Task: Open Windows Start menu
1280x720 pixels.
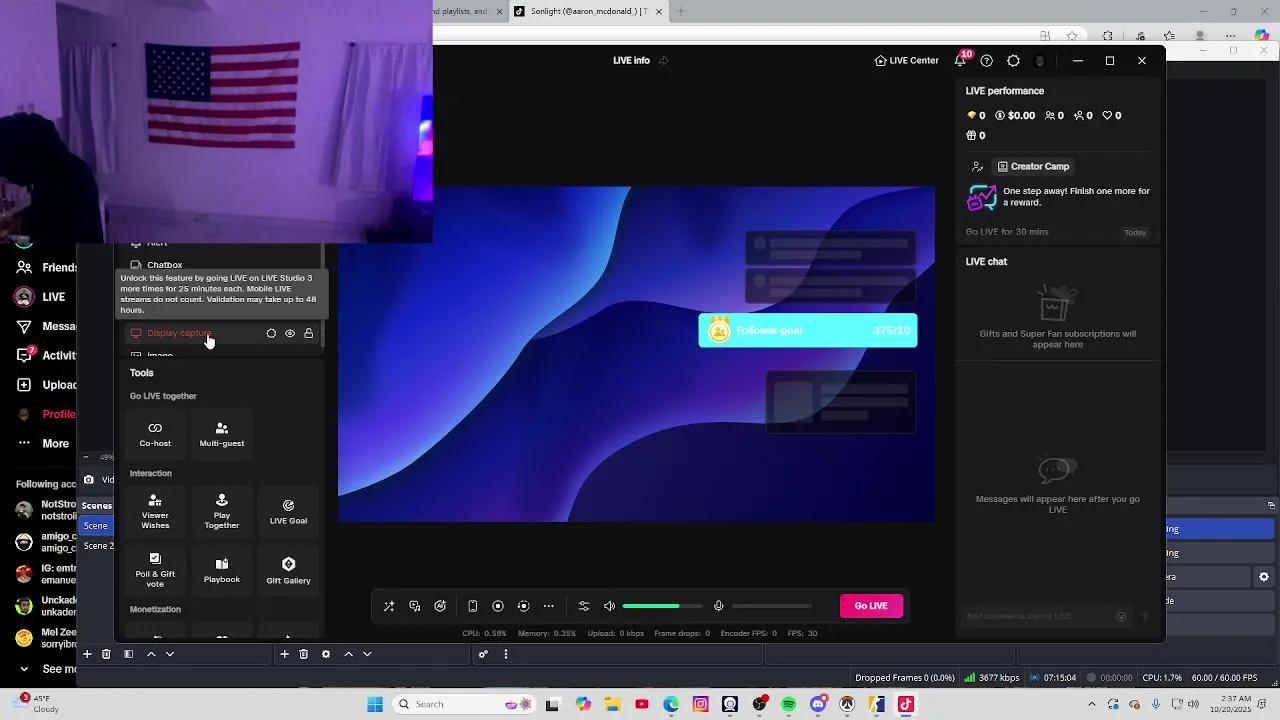Action: [x=375, y=704]
